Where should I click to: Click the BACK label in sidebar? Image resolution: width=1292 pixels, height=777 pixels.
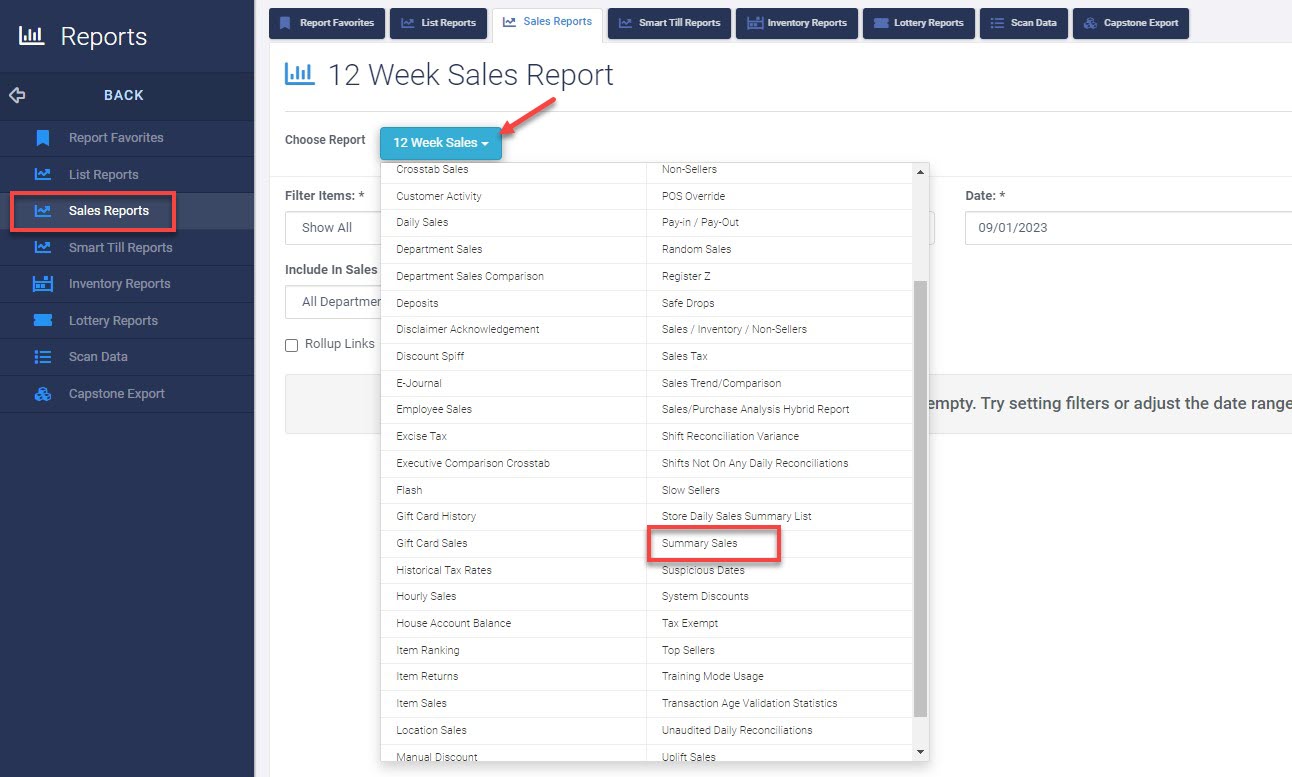(x=124, y=95)
